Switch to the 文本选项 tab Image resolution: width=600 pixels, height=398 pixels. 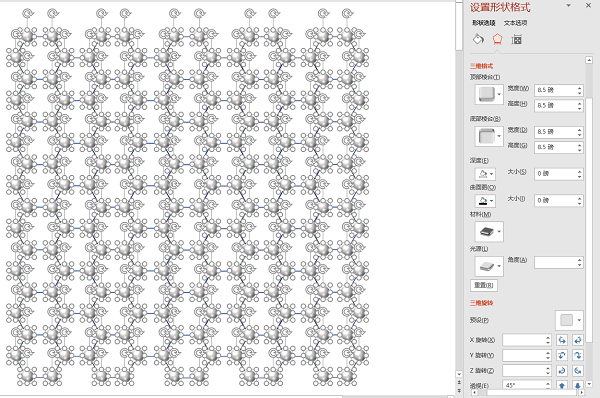coord(515,23)
